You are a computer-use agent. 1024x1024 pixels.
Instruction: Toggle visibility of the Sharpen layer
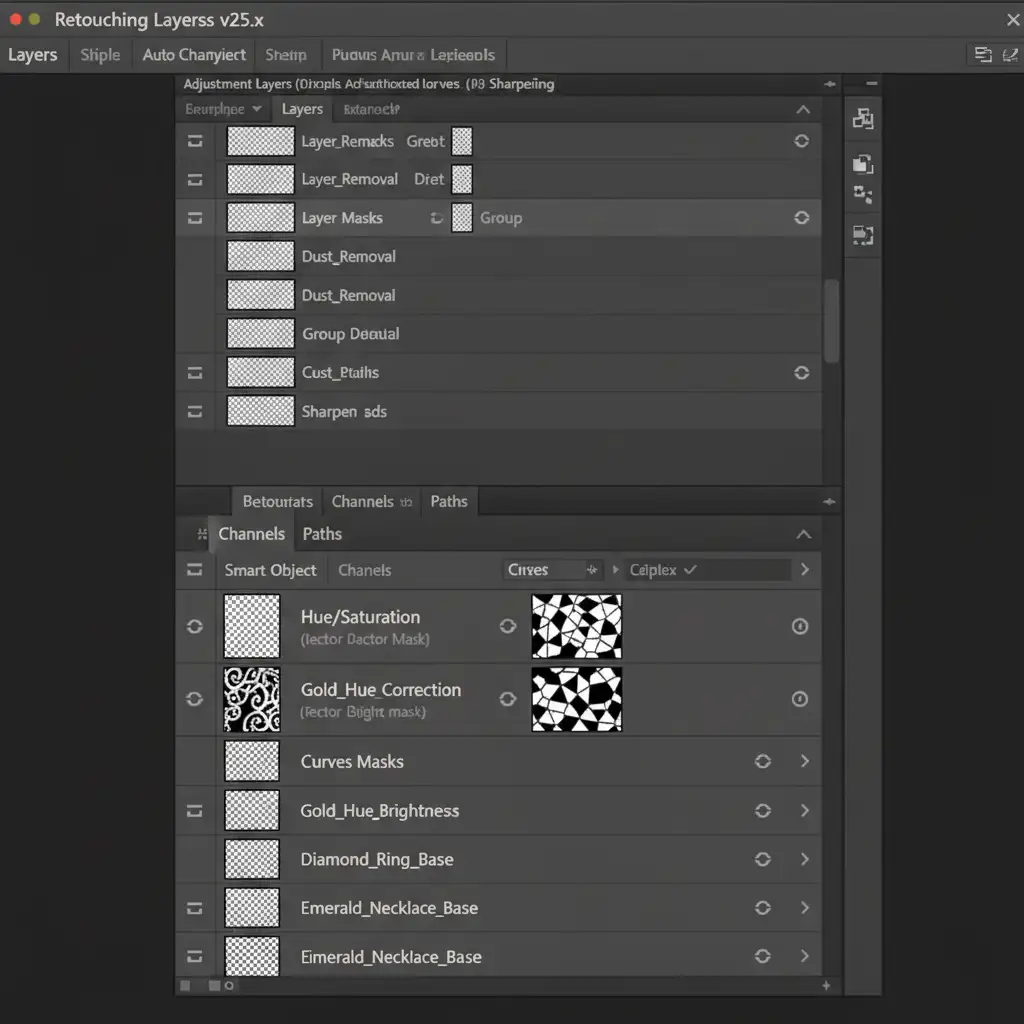click(195, 411)
